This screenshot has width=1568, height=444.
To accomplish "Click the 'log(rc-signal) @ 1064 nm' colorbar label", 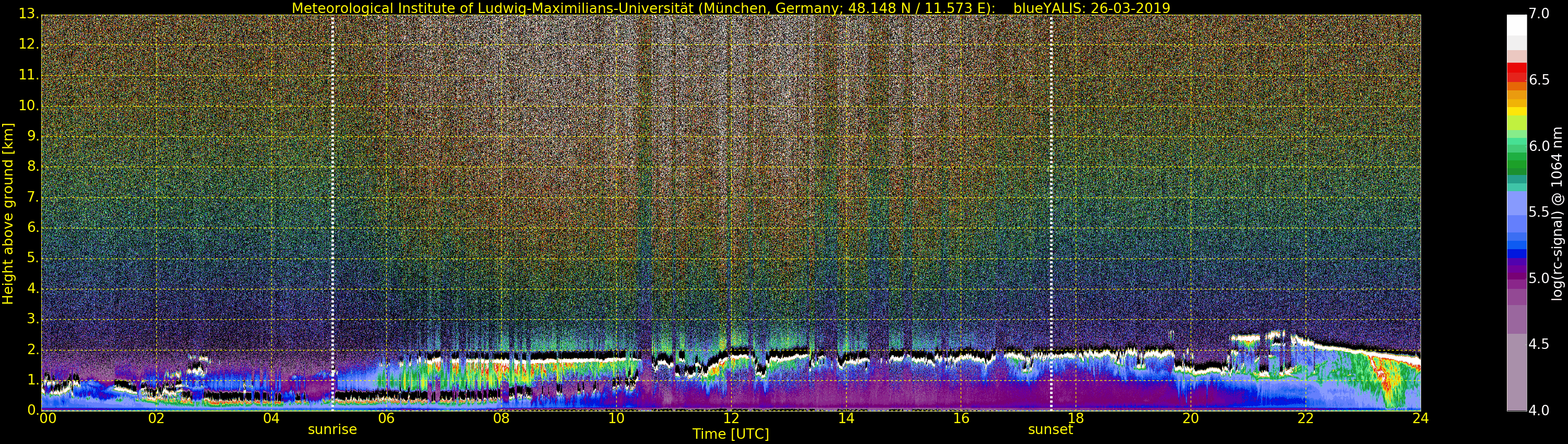I will click(1557, 214).
